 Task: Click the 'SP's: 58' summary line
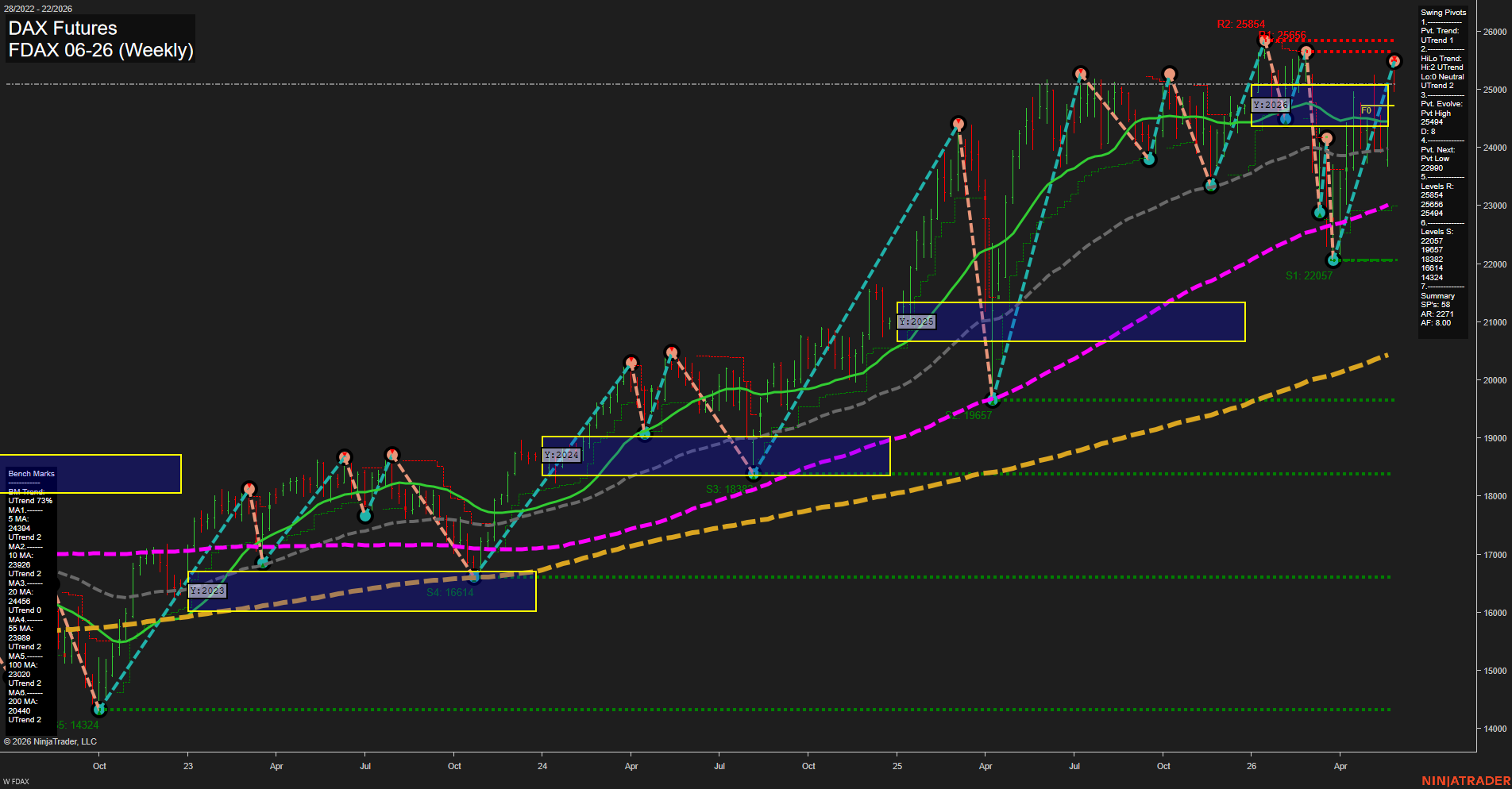click(1436, 305)
